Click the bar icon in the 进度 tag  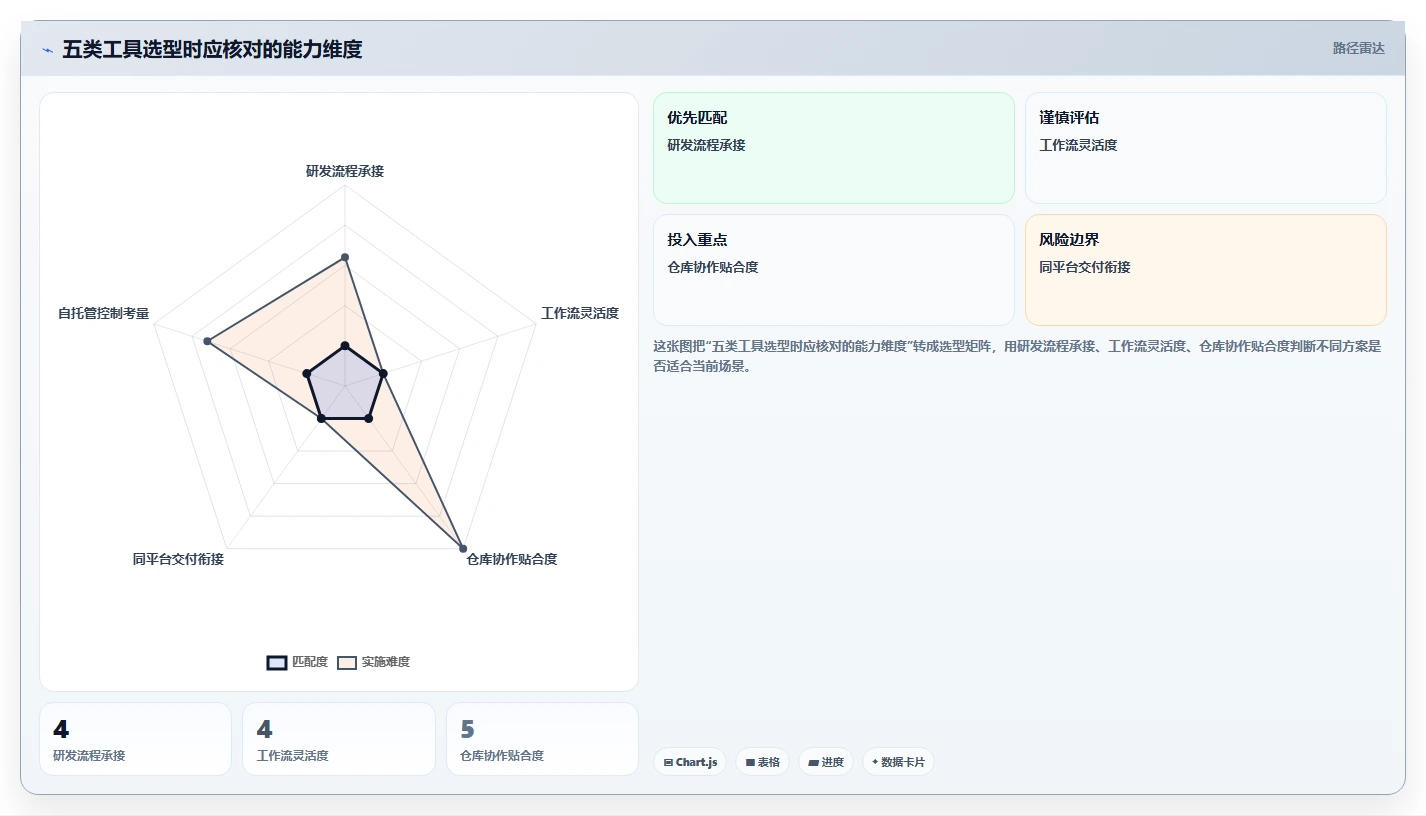click(813, 762)
